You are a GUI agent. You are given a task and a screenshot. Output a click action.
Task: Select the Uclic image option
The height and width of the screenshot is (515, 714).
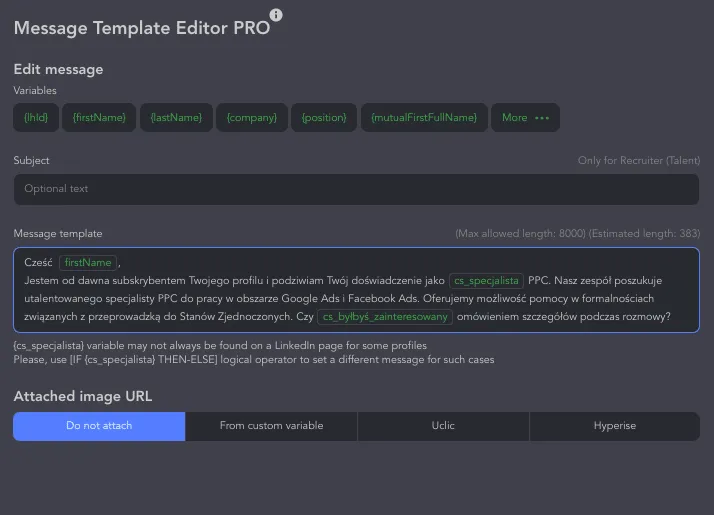443,426
